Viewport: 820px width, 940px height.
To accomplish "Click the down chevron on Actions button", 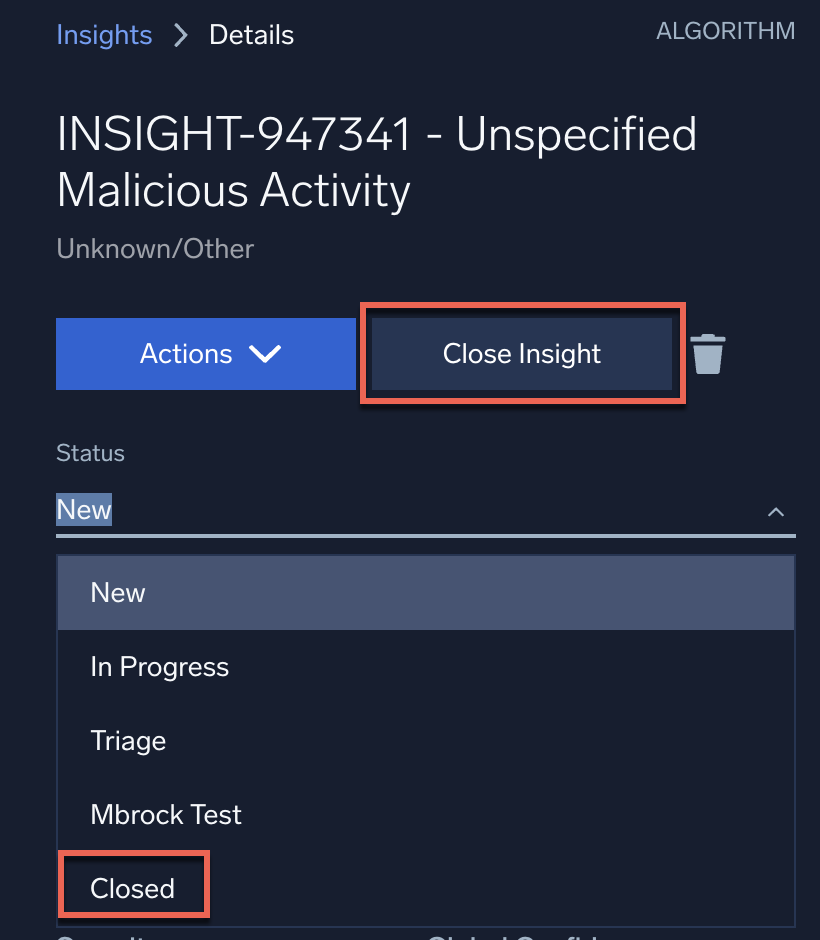I will (264, 354).
